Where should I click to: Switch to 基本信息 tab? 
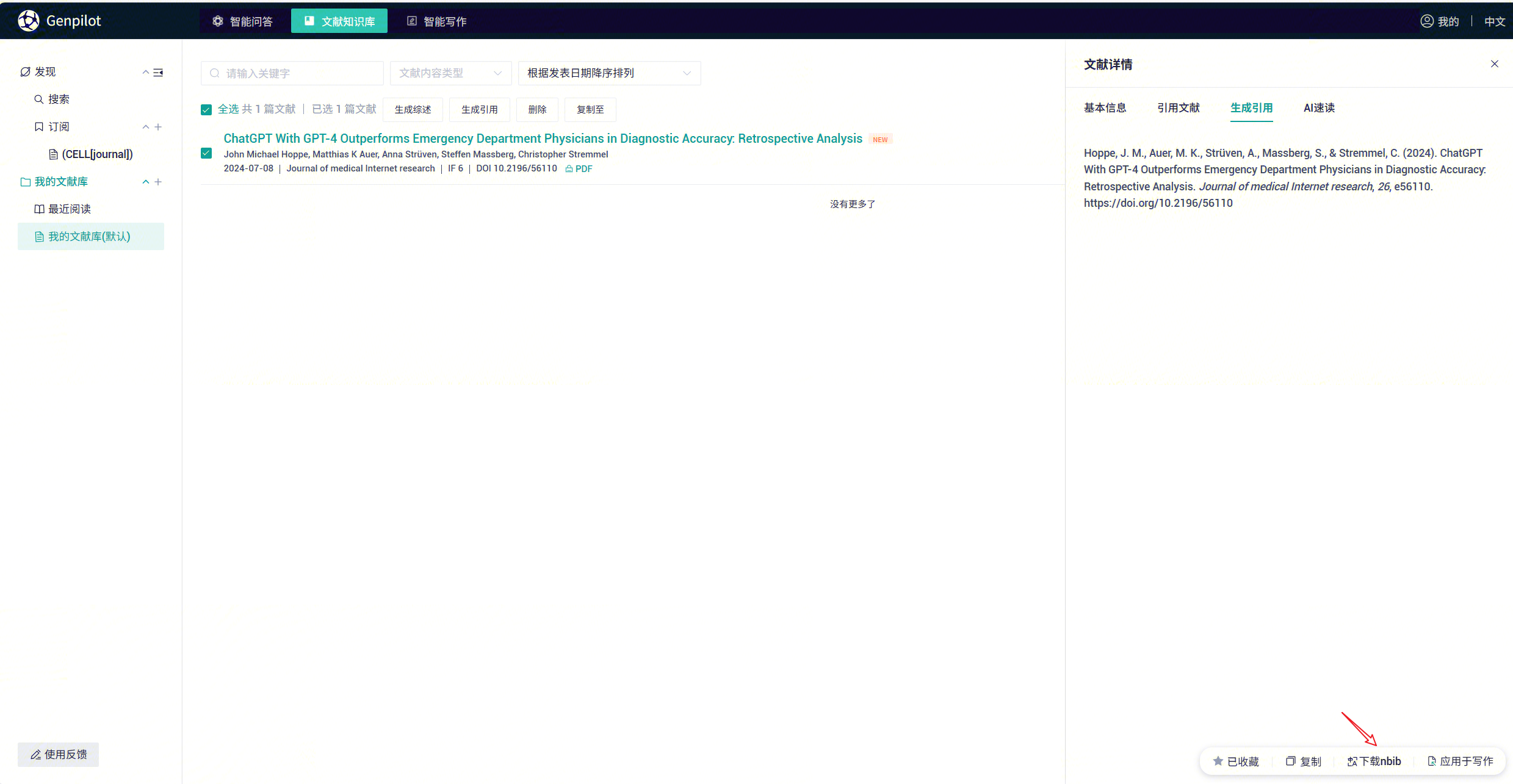(x=1105, y=108)
